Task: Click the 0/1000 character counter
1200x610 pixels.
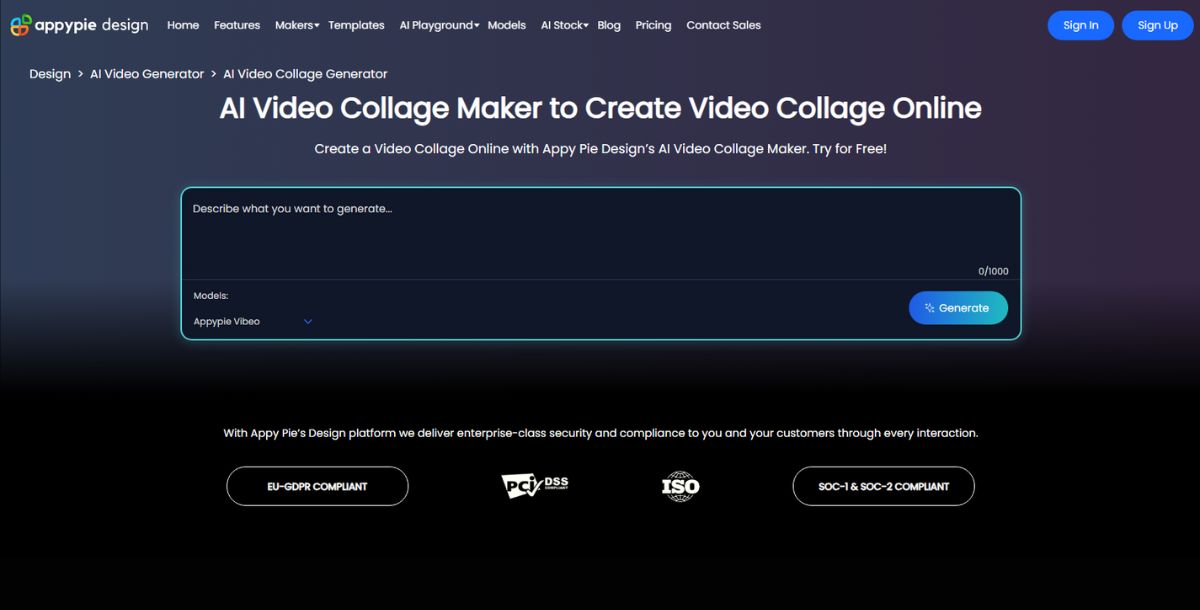Action: click(x=993, y=271)
